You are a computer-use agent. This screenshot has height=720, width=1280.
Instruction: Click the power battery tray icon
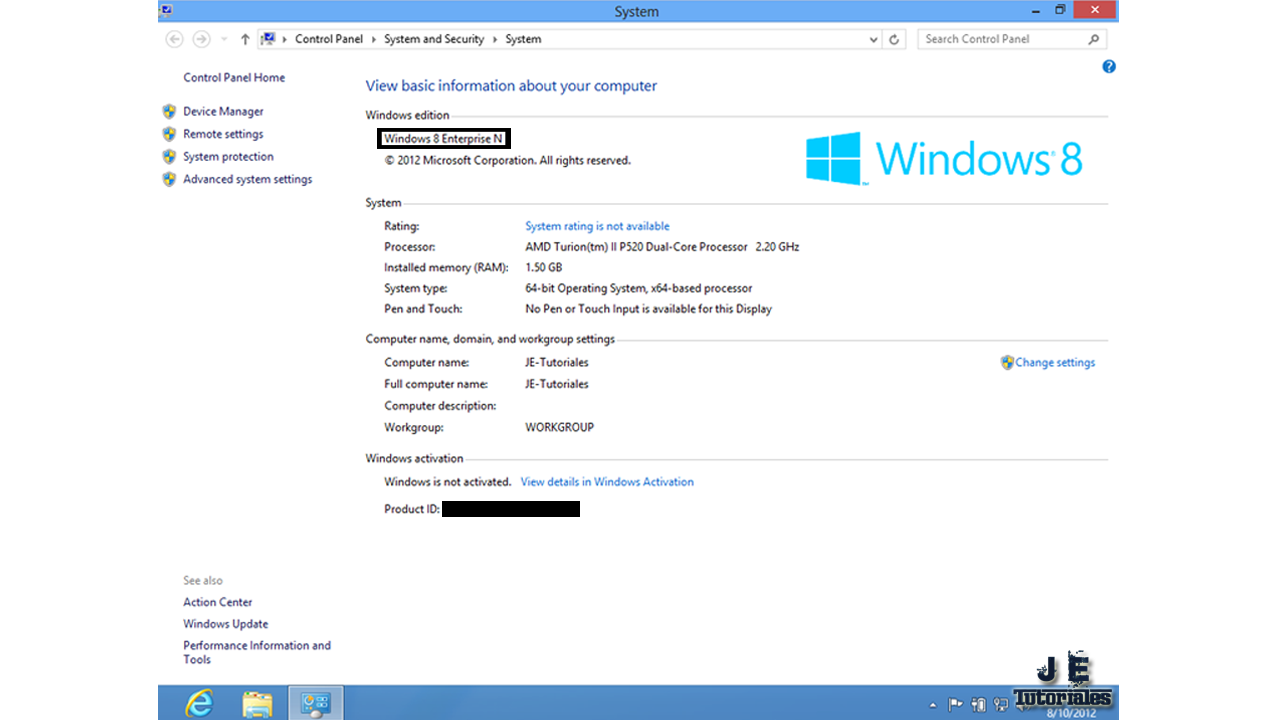pyautogui.click(x=978, y=704)
